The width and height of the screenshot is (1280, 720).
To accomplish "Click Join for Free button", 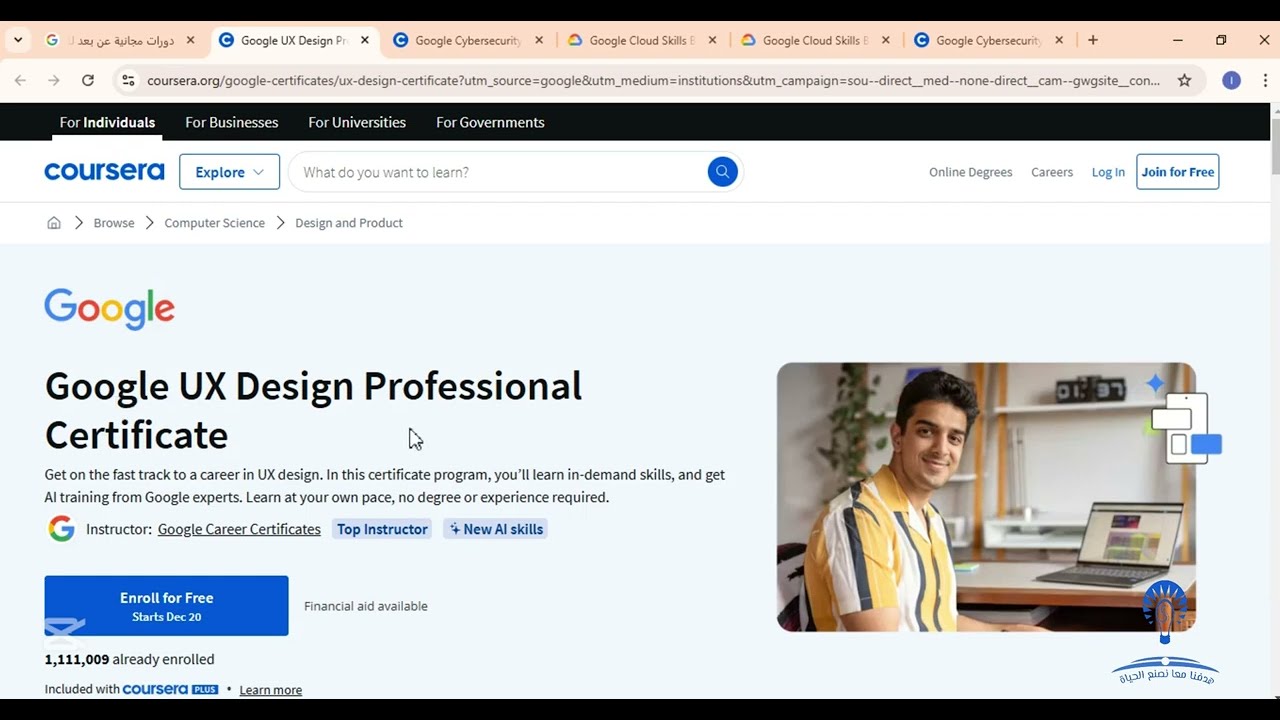I will [x=1178, y=172].
